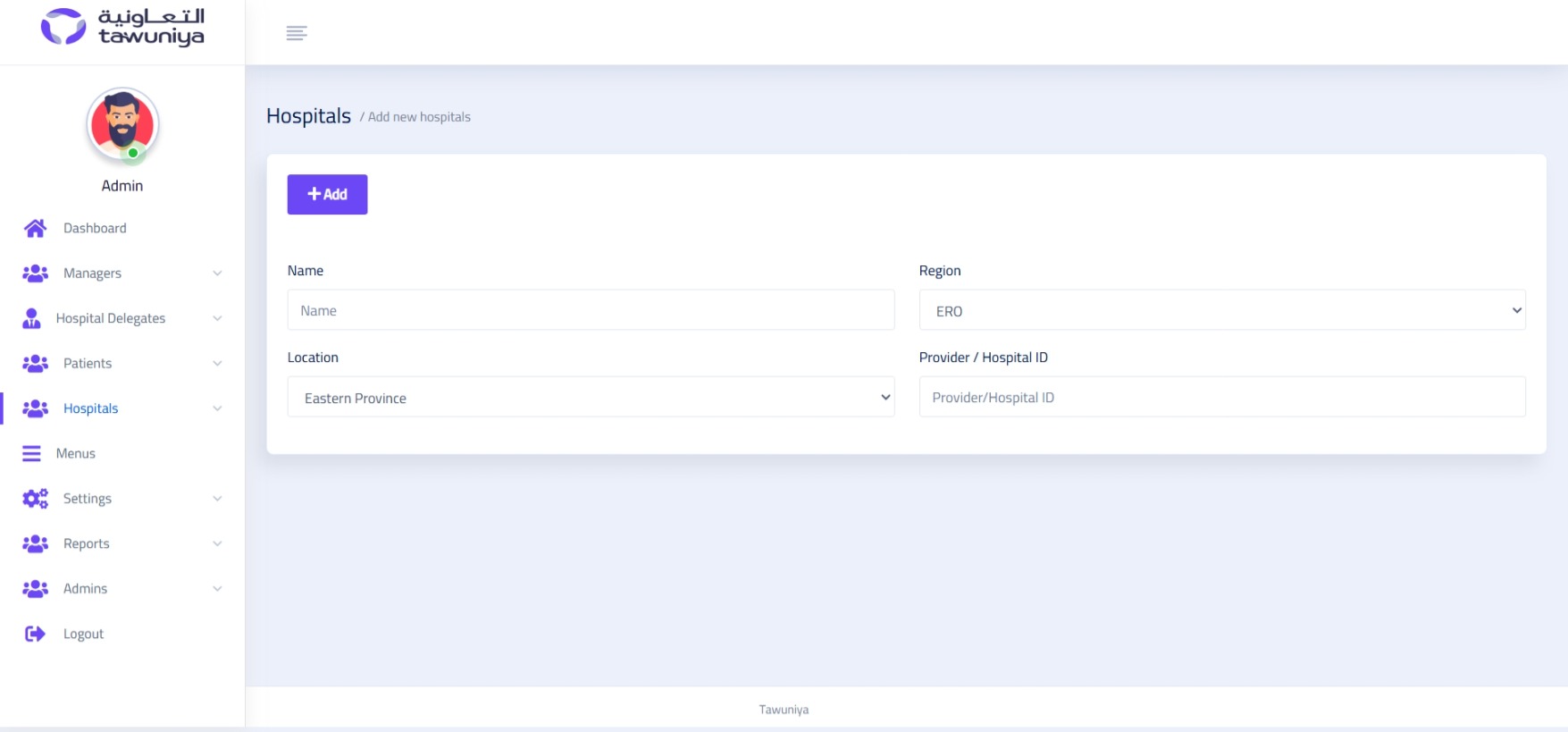
Task: Open the Reports sidebar menu item
Action: 87,543
